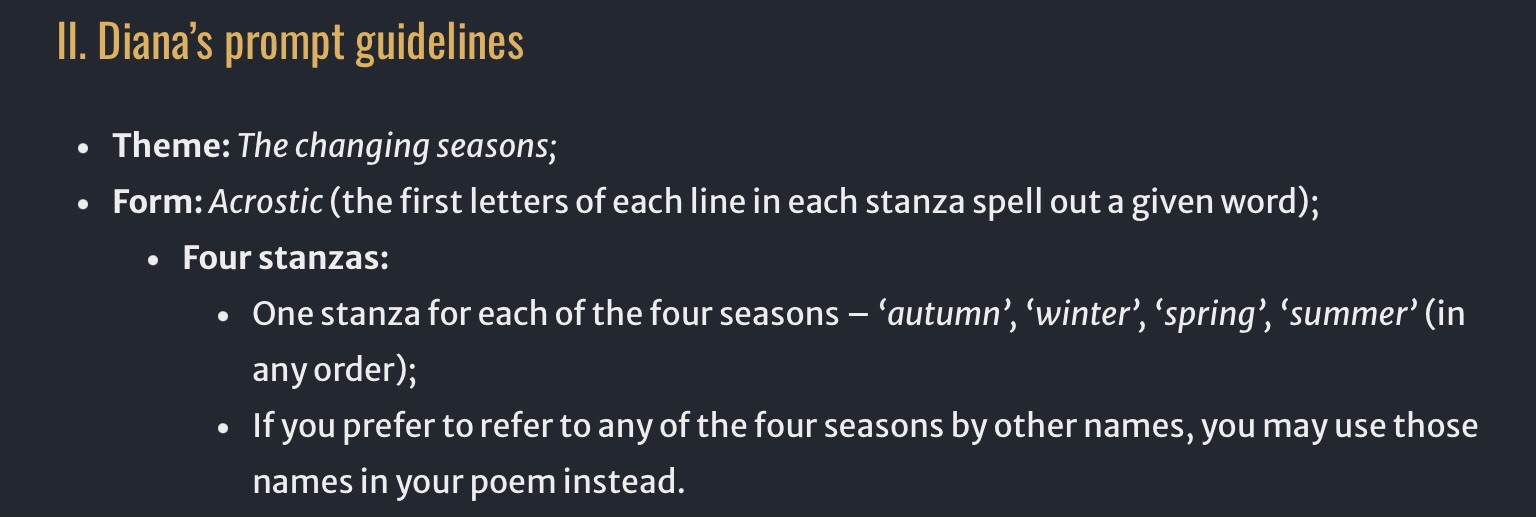1536x517 pixels.
Task: Click the text "names in your poem instead."
Action: pyautogui.click(x=468, y=482)
